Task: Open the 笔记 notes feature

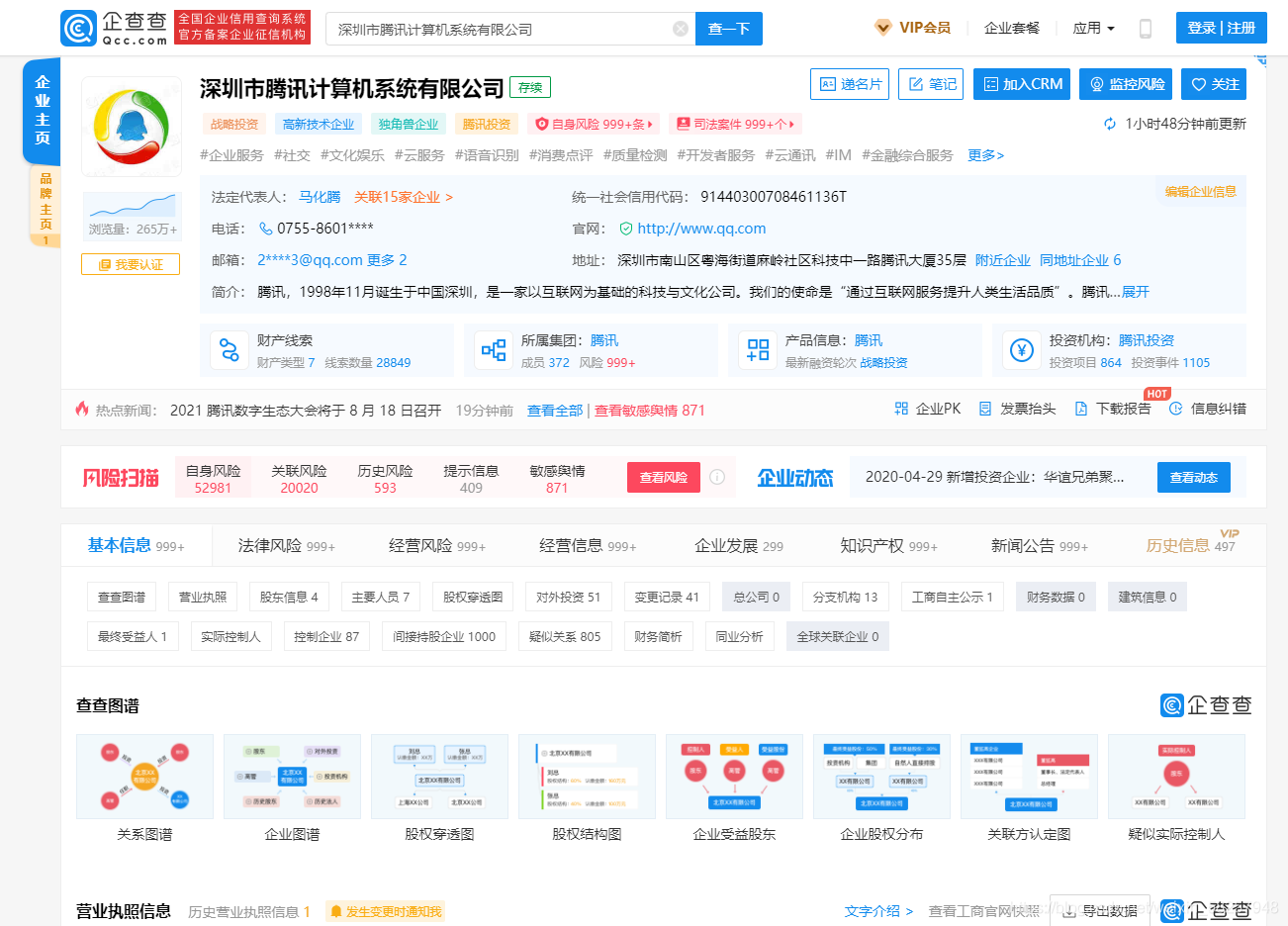Action: pos(930,84)
